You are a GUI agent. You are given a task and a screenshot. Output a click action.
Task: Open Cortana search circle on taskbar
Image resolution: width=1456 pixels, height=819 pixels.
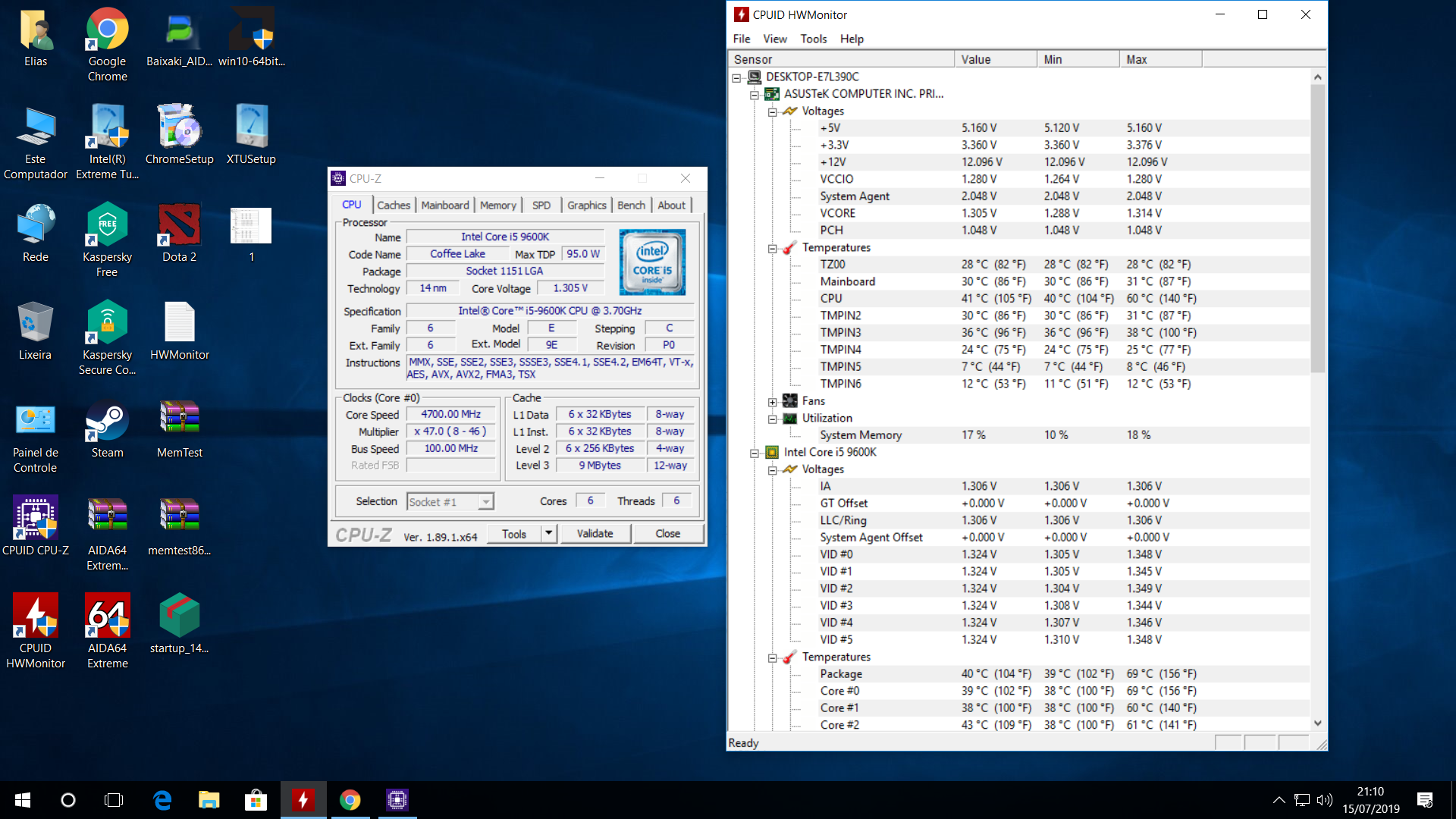tap(68, 800)
